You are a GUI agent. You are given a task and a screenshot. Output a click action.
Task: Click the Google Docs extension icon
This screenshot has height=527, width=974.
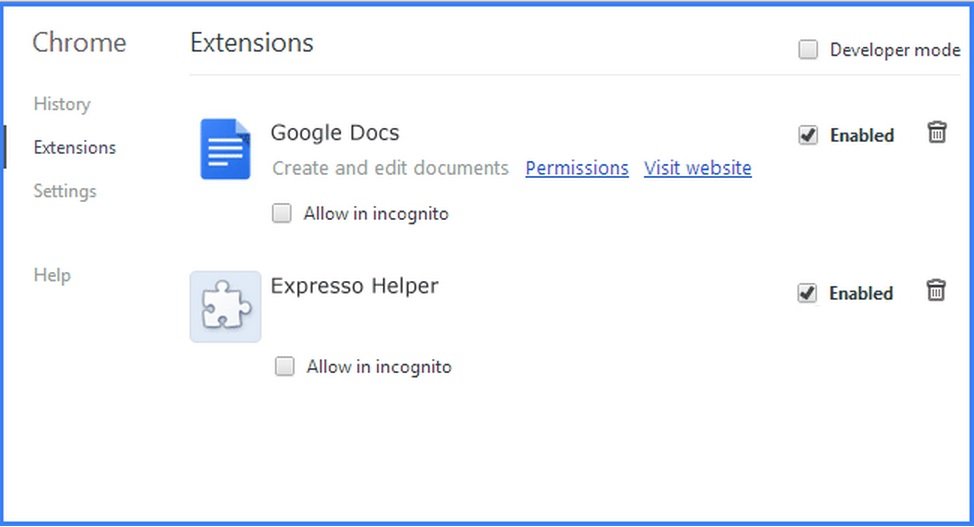pos(225,149)
